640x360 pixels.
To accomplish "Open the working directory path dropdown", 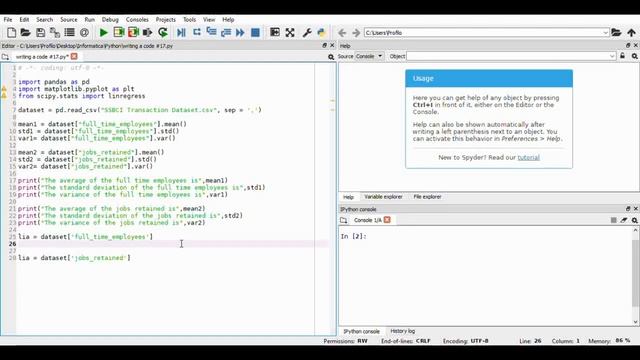I will (605, 33).
